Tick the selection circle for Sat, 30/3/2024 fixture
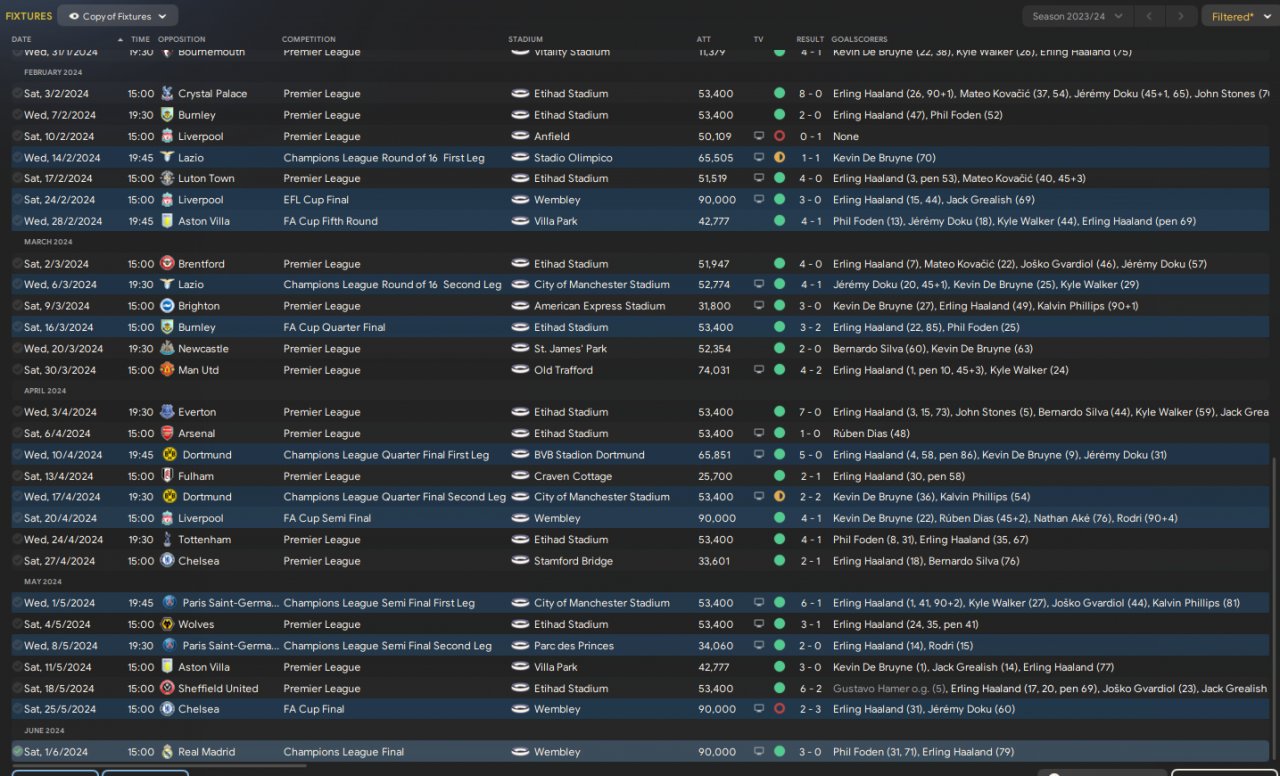This screenshot has height=776, width=1280. [17, 370]
